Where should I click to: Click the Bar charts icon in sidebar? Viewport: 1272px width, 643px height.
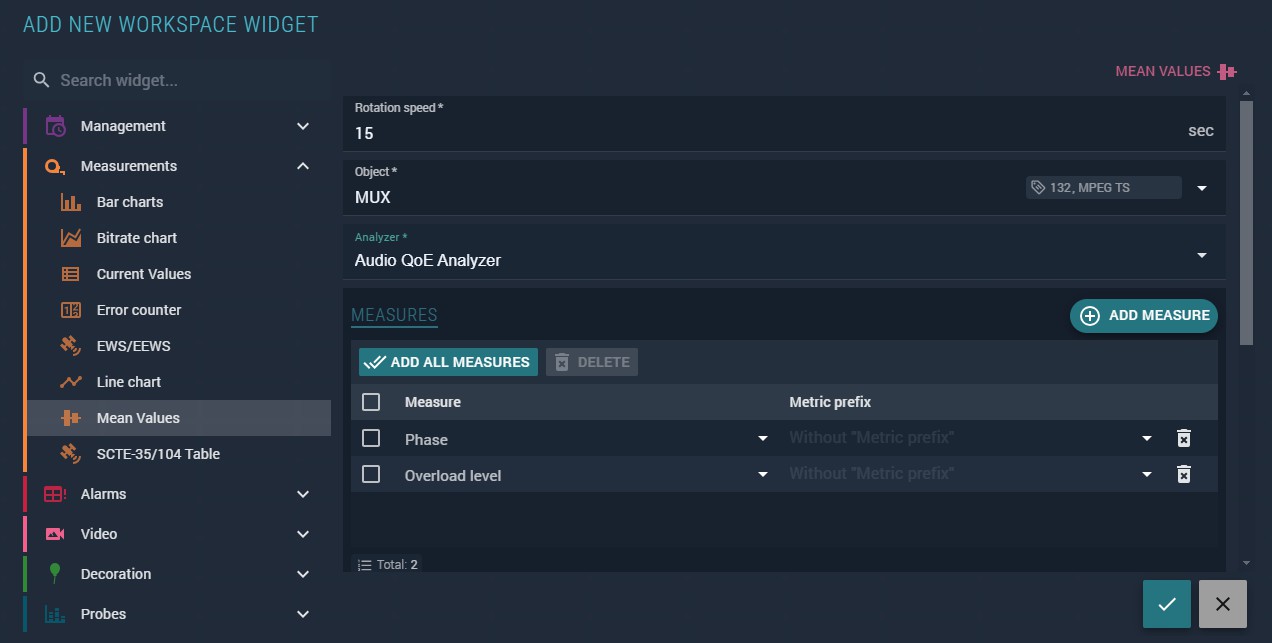point(71,202)
